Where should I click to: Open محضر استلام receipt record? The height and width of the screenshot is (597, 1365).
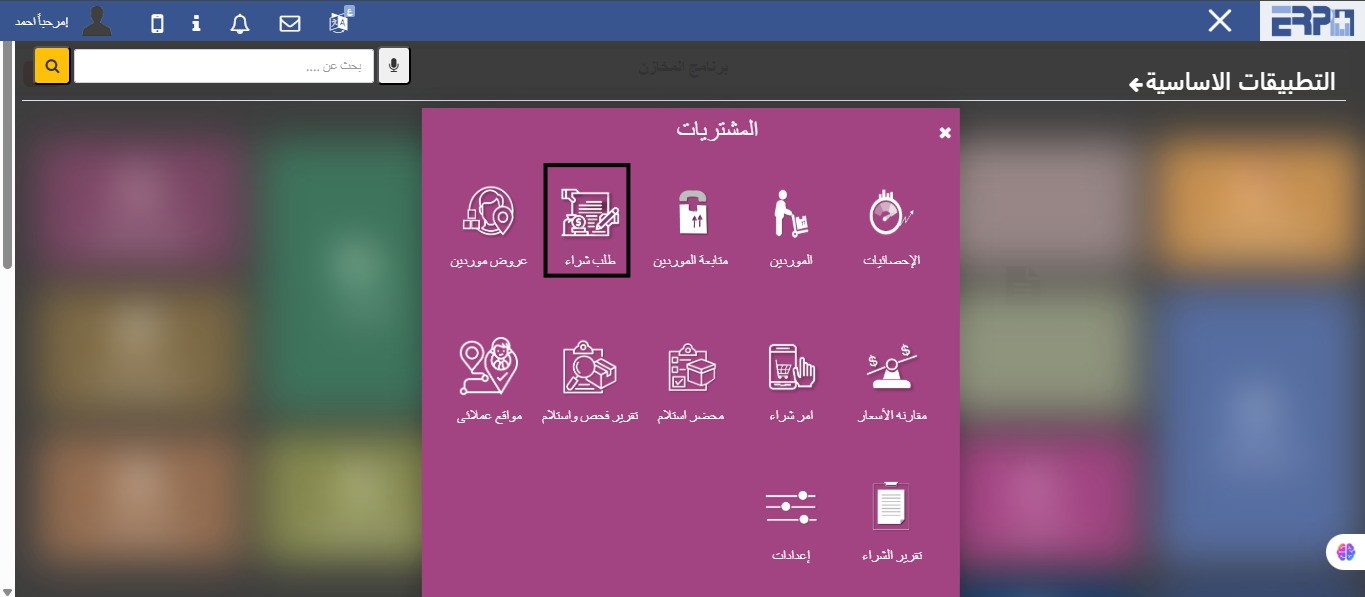click(x=691, y=381)
